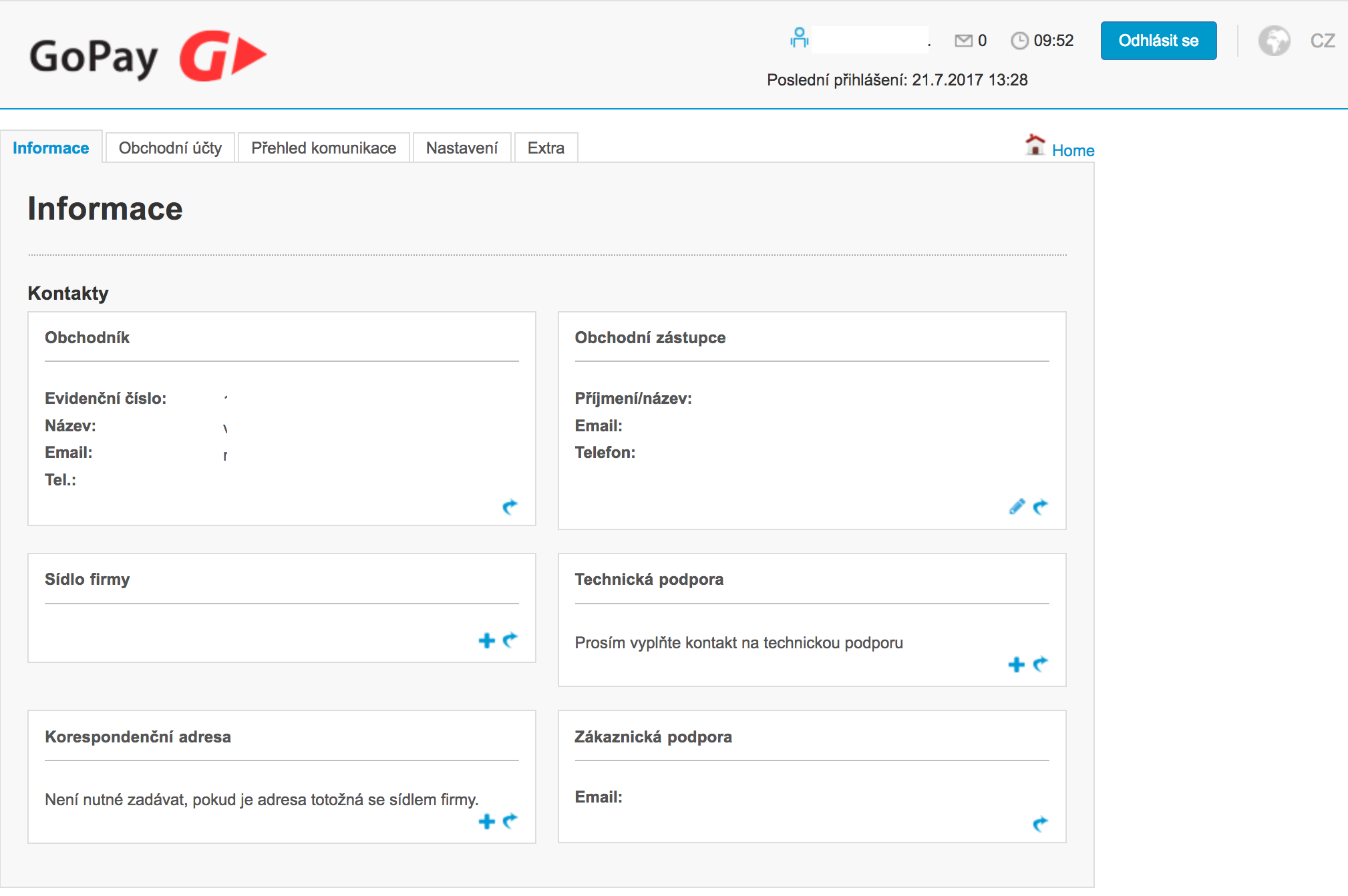The width and height of the screenshot is (1348, 896).
Task: Click the Email: label in Zákaznická podpora
Action: [x=599, y=797]
